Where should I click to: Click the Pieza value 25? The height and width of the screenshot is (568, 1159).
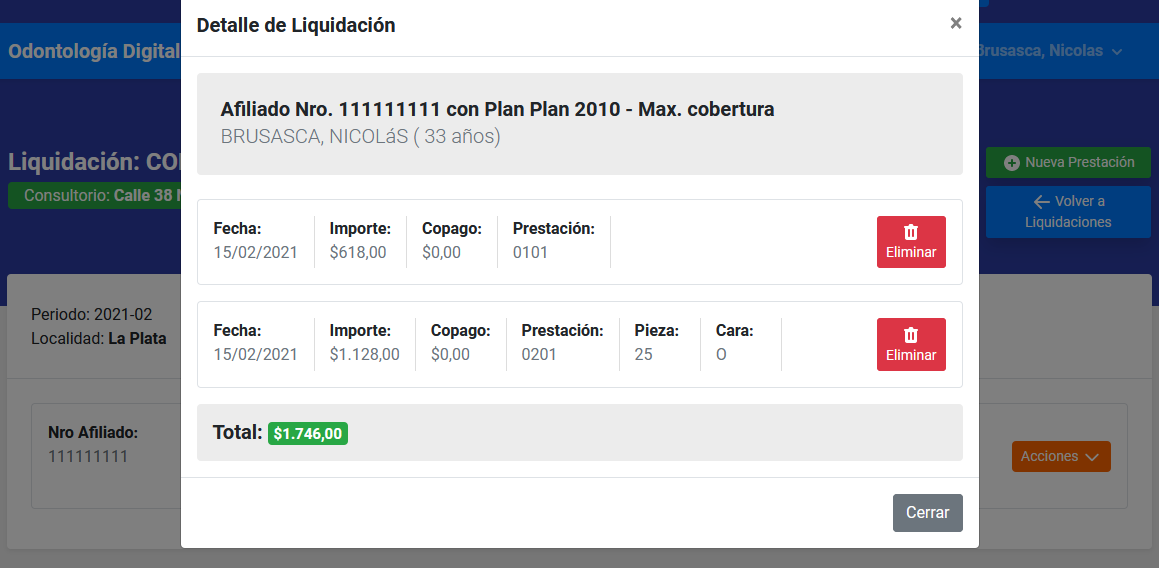point(643,354)
